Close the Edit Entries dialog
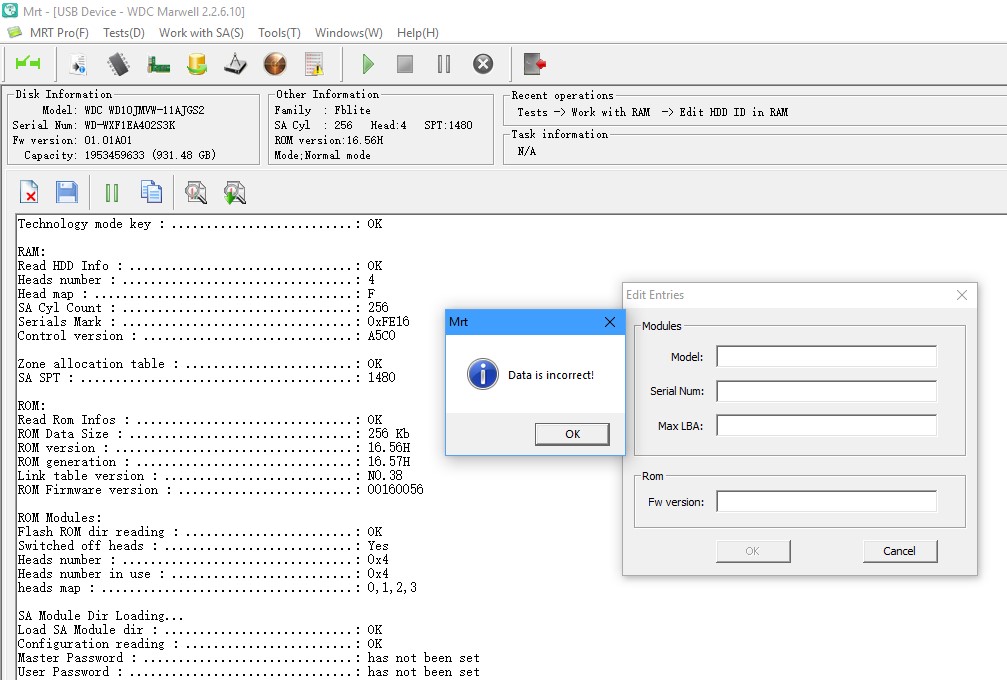Image resolution: width=1007 pixels, height=680 pixels. (x=961, y=295)
